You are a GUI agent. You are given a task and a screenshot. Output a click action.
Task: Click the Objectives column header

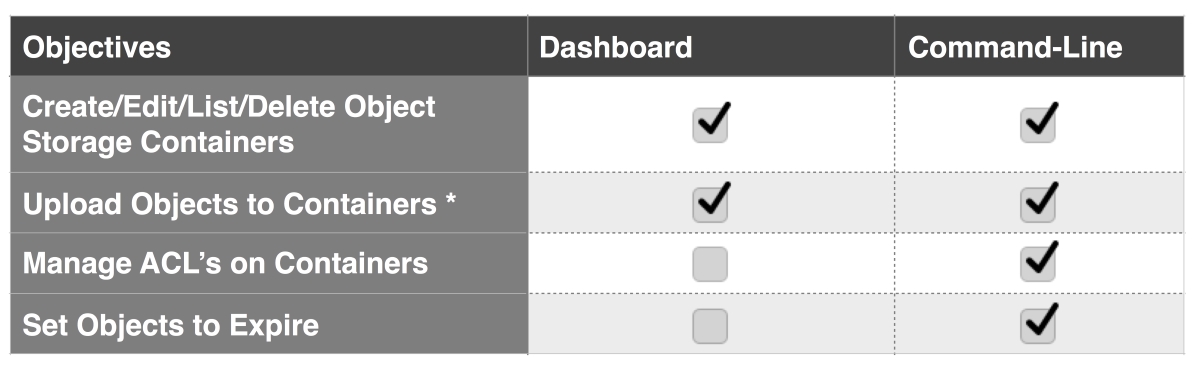coord(97,48)
